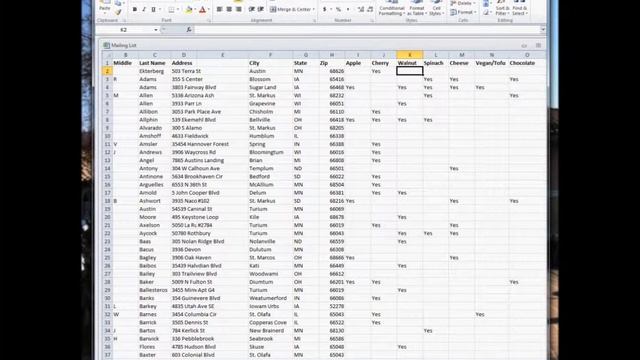Toggle Bold formatting
This screenshot has width=640, height=360.
click(135, 9)
